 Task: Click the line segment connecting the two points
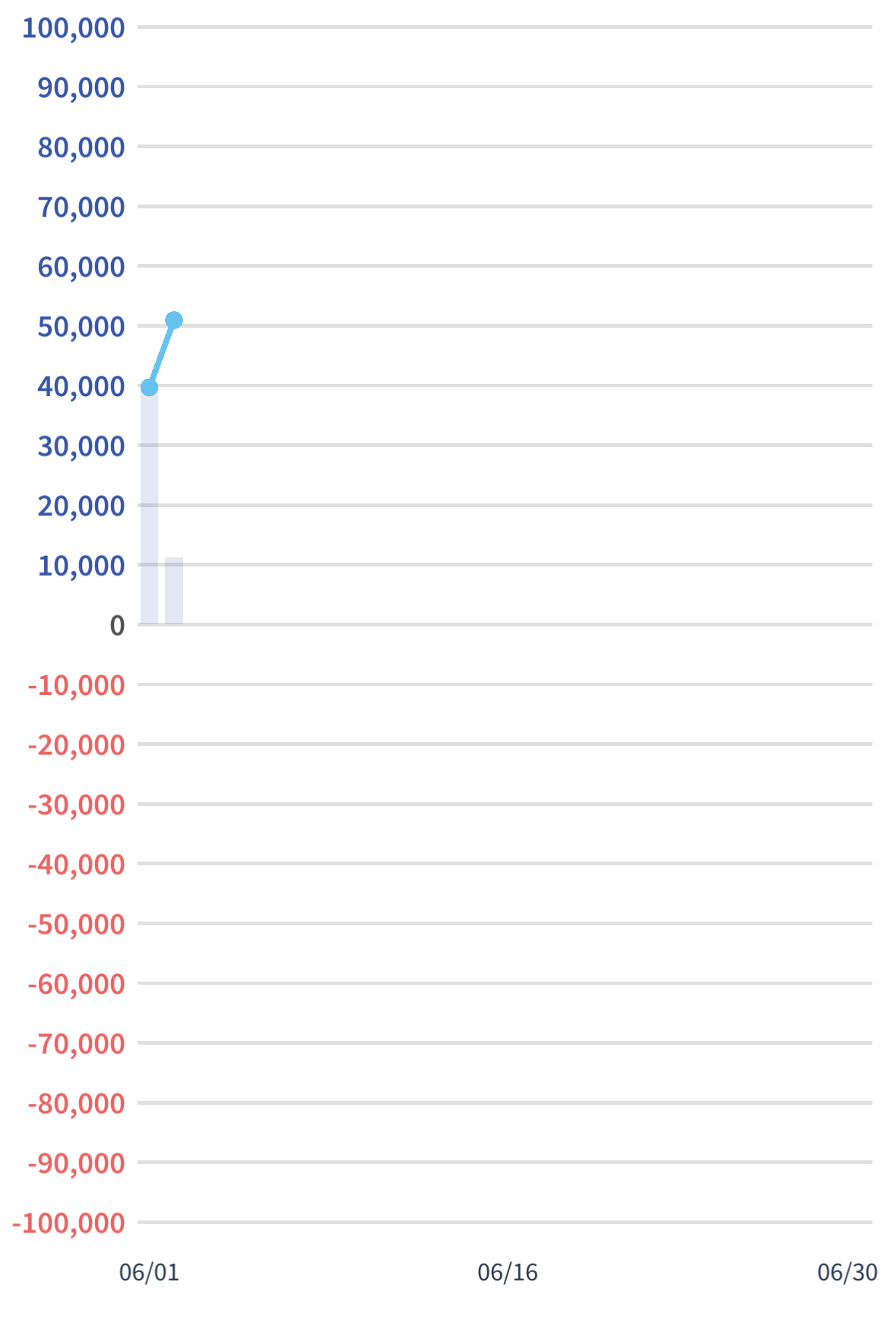pyautogui.click(x=162, y=354)
